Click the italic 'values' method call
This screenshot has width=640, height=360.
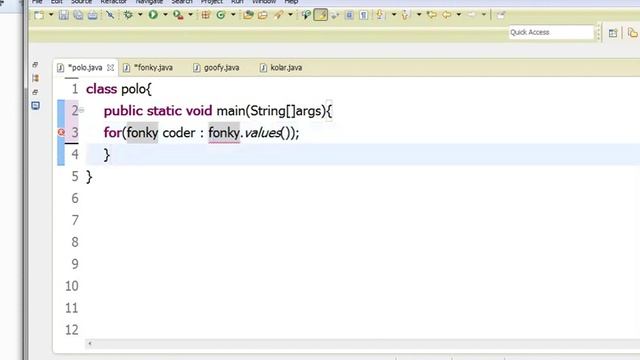pyautogui.click(x=262, y=133)
